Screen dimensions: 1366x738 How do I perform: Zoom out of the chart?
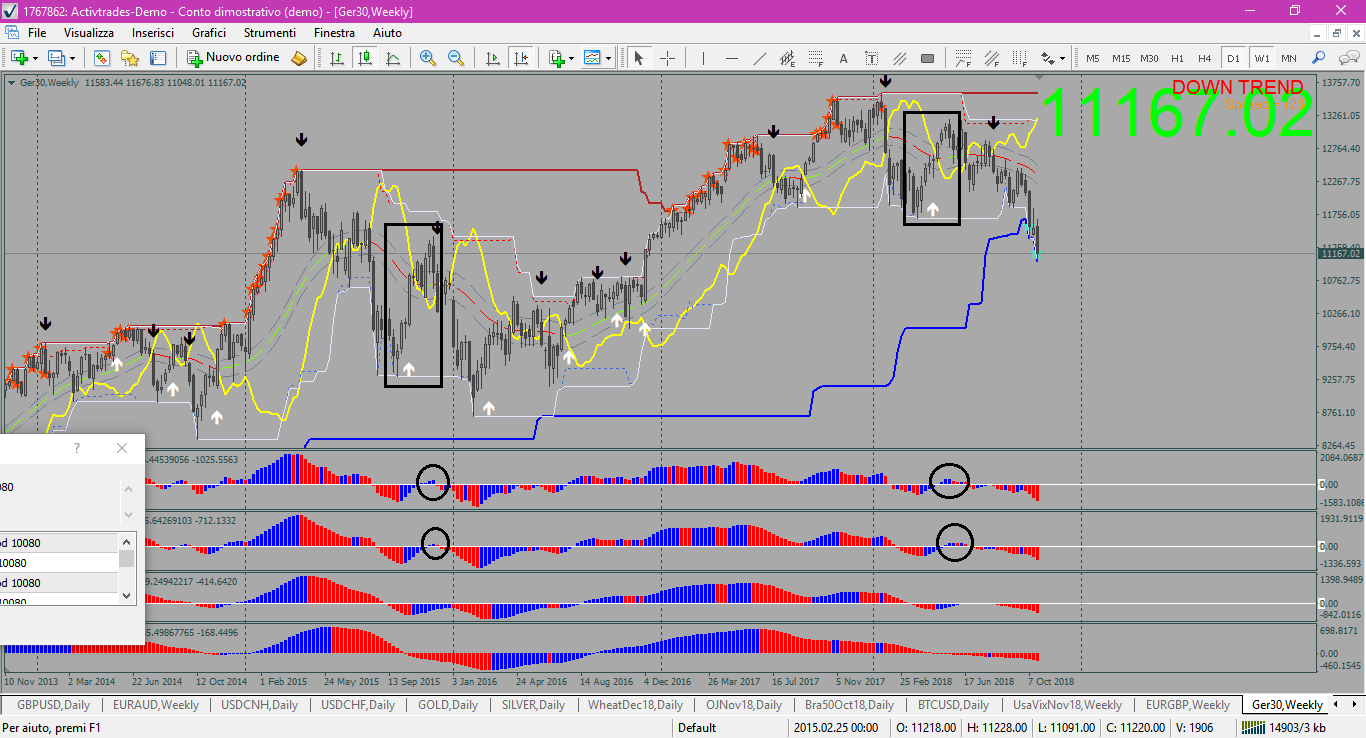(x=456, y=58)
